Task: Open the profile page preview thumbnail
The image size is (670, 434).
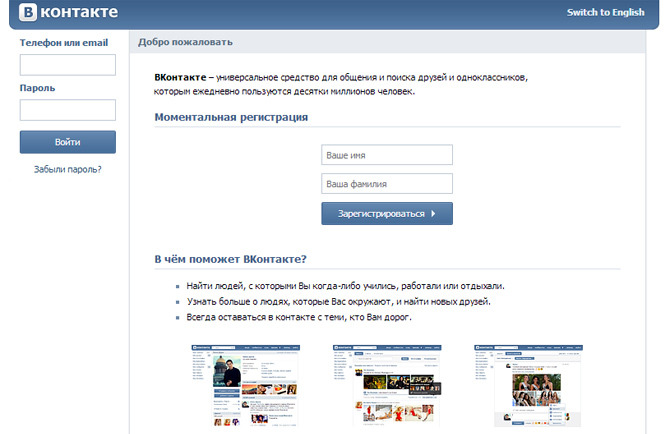Action: 246,386
